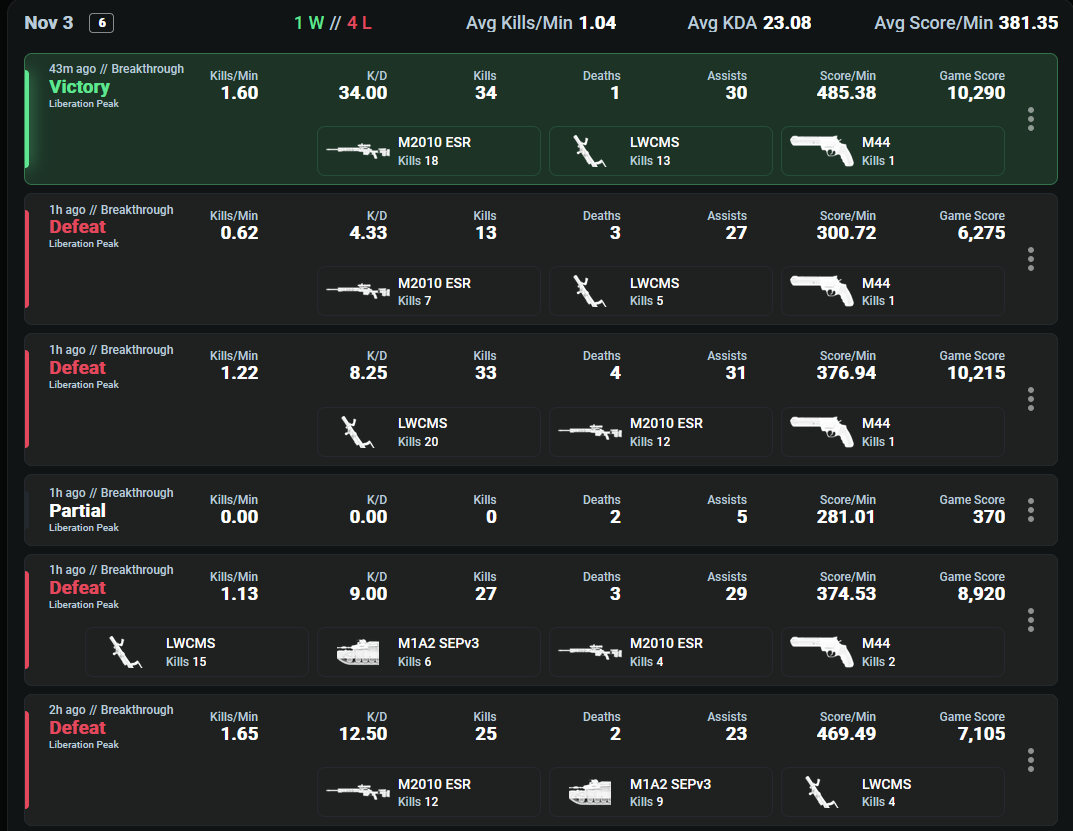Open the Defeat match with 0.62 Kills/Min

541,259
